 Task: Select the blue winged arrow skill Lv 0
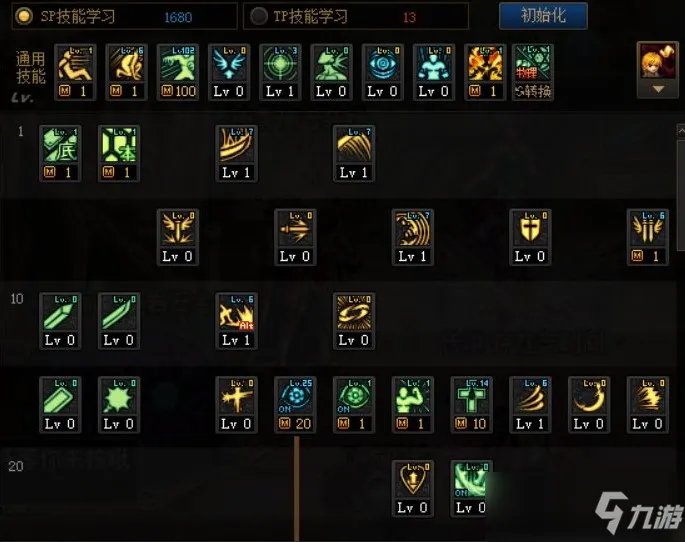(229, 72)
